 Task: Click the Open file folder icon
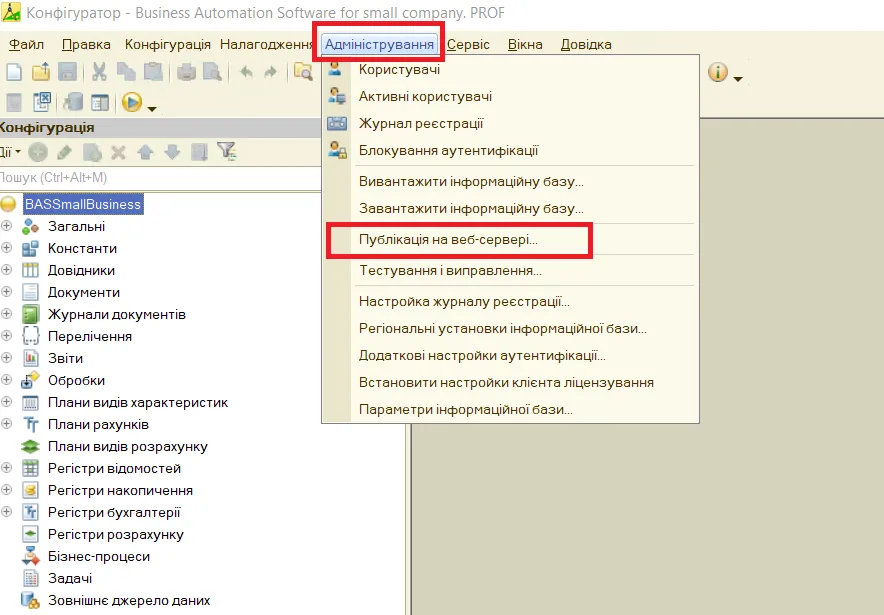pos(41,72)
